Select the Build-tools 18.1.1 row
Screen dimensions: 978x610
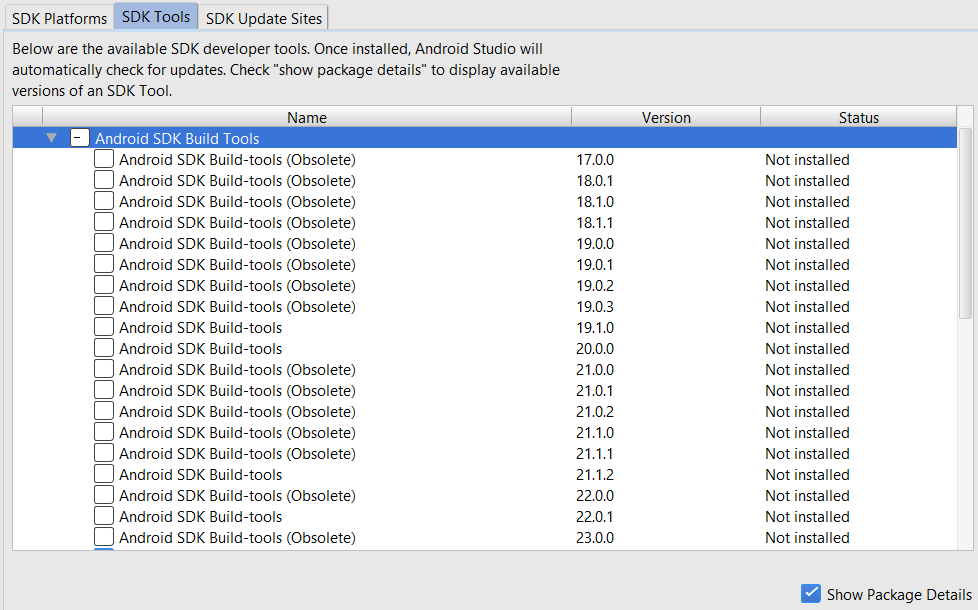pos(485,223)
